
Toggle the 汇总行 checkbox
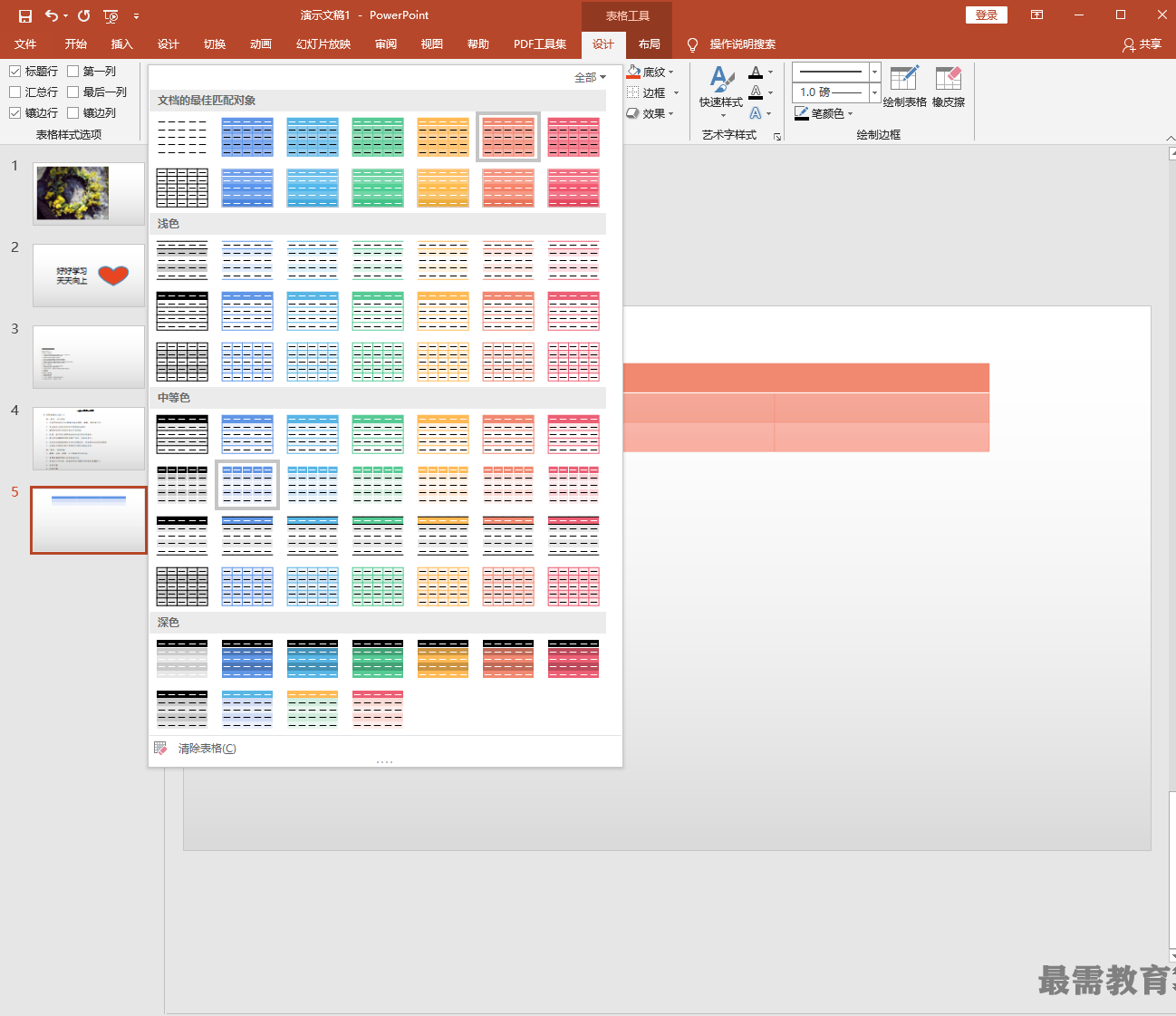[x=14, y=92]
